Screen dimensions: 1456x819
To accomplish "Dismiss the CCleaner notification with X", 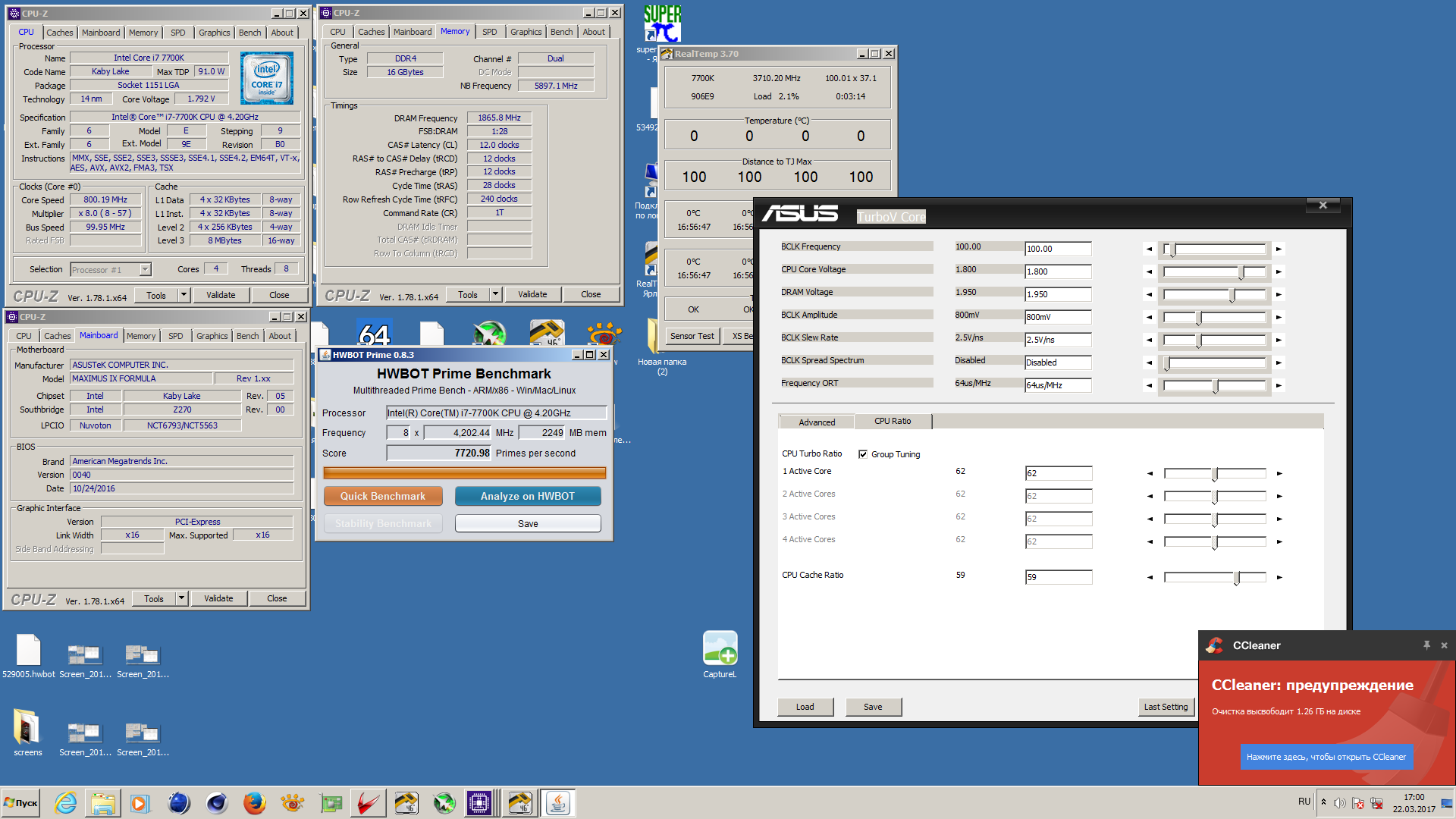I will 1444,645.
